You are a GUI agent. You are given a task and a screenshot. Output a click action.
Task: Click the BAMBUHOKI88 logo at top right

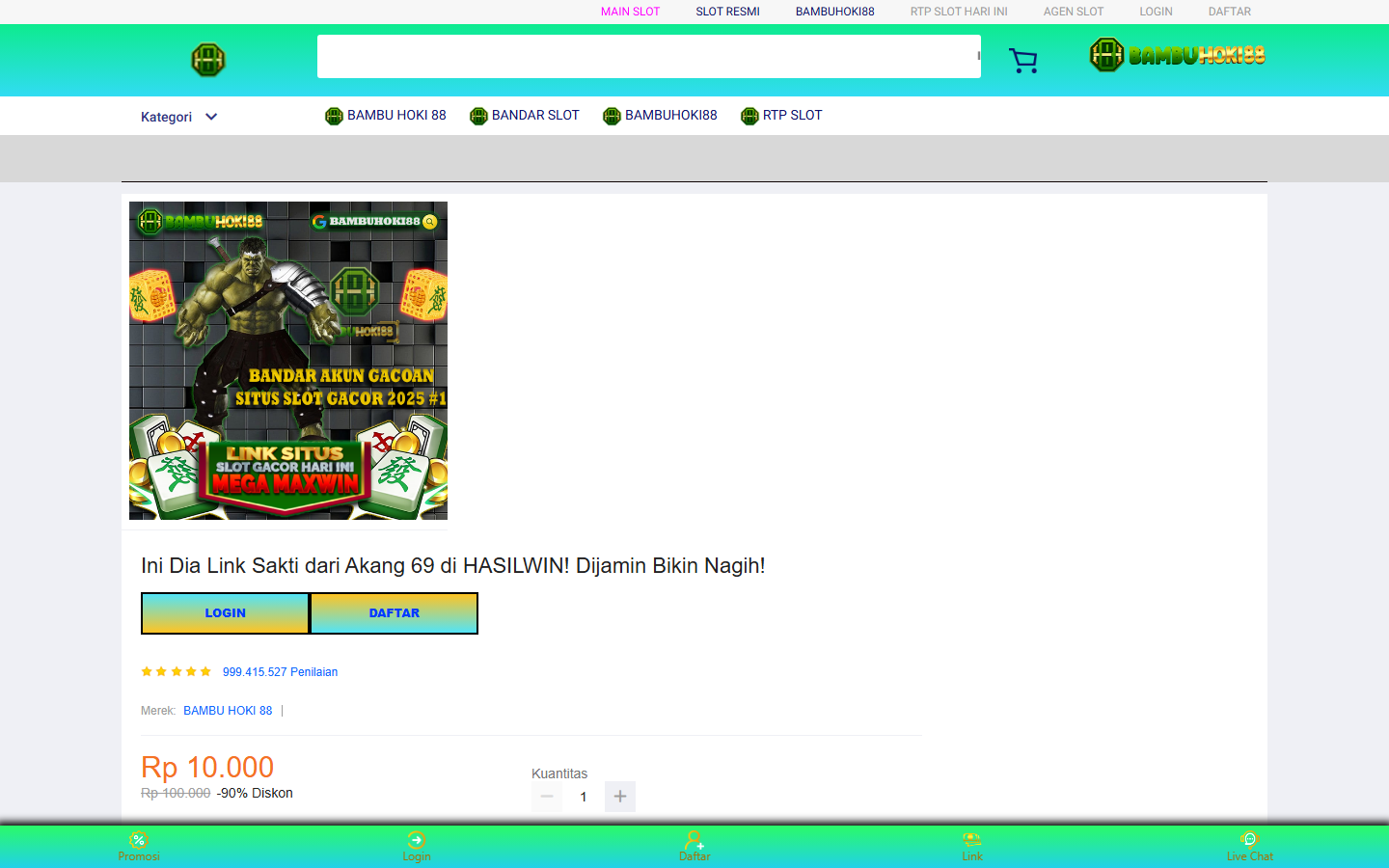click(1177, 55)
